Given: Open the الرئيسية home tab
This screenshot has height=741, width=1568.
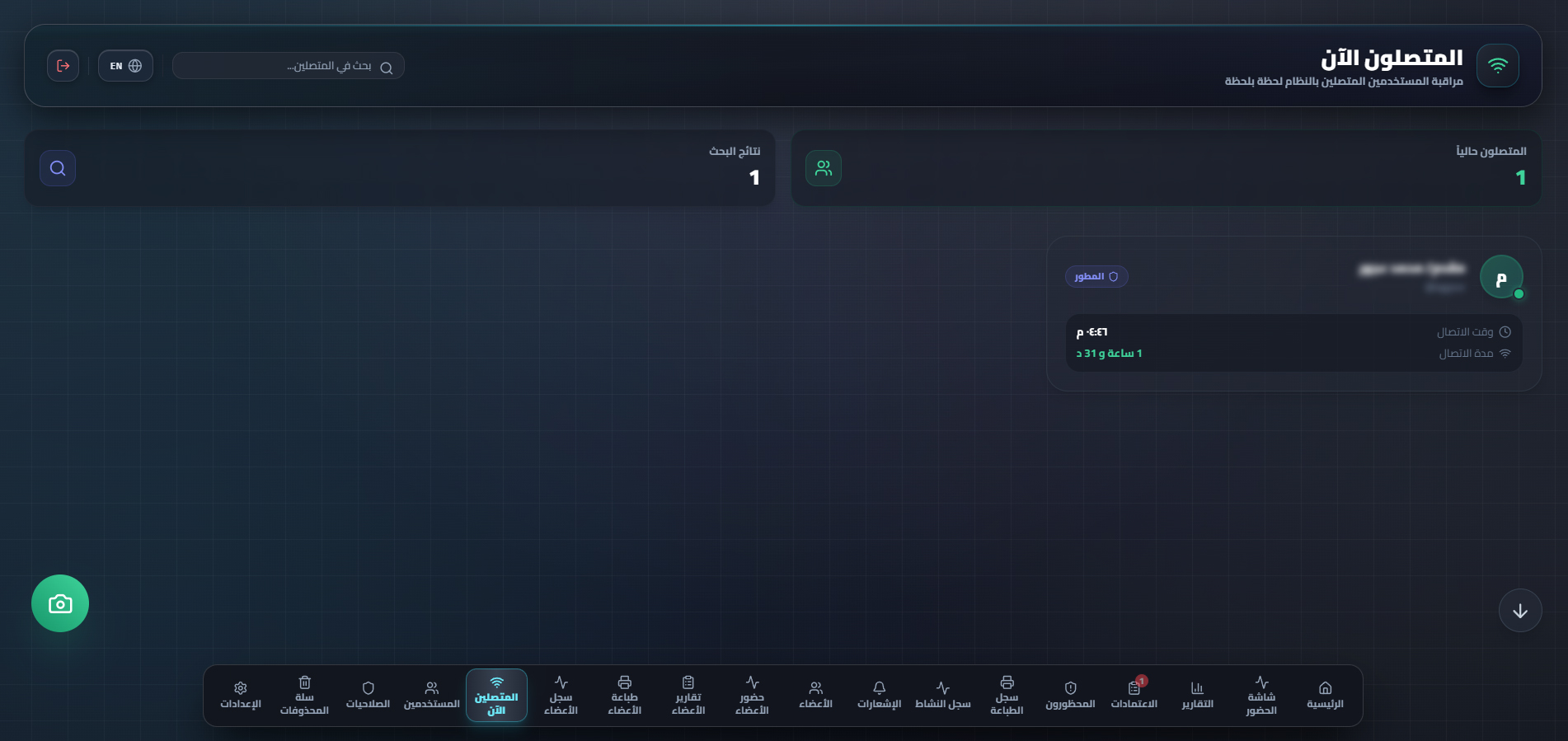Looking at the screenshot, I should click(1325, 696).
